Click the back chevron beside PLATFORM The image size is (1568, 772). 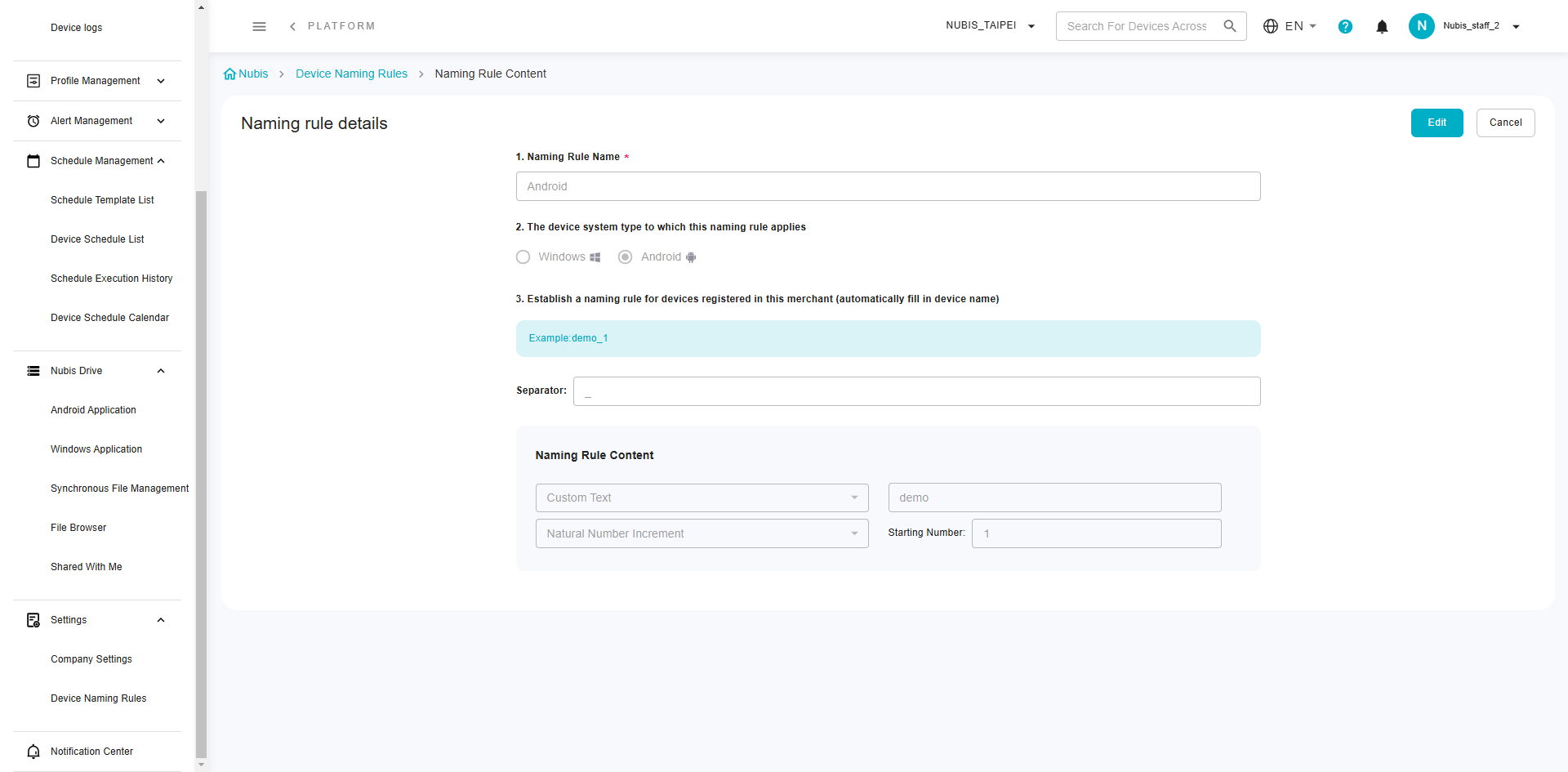292,26
